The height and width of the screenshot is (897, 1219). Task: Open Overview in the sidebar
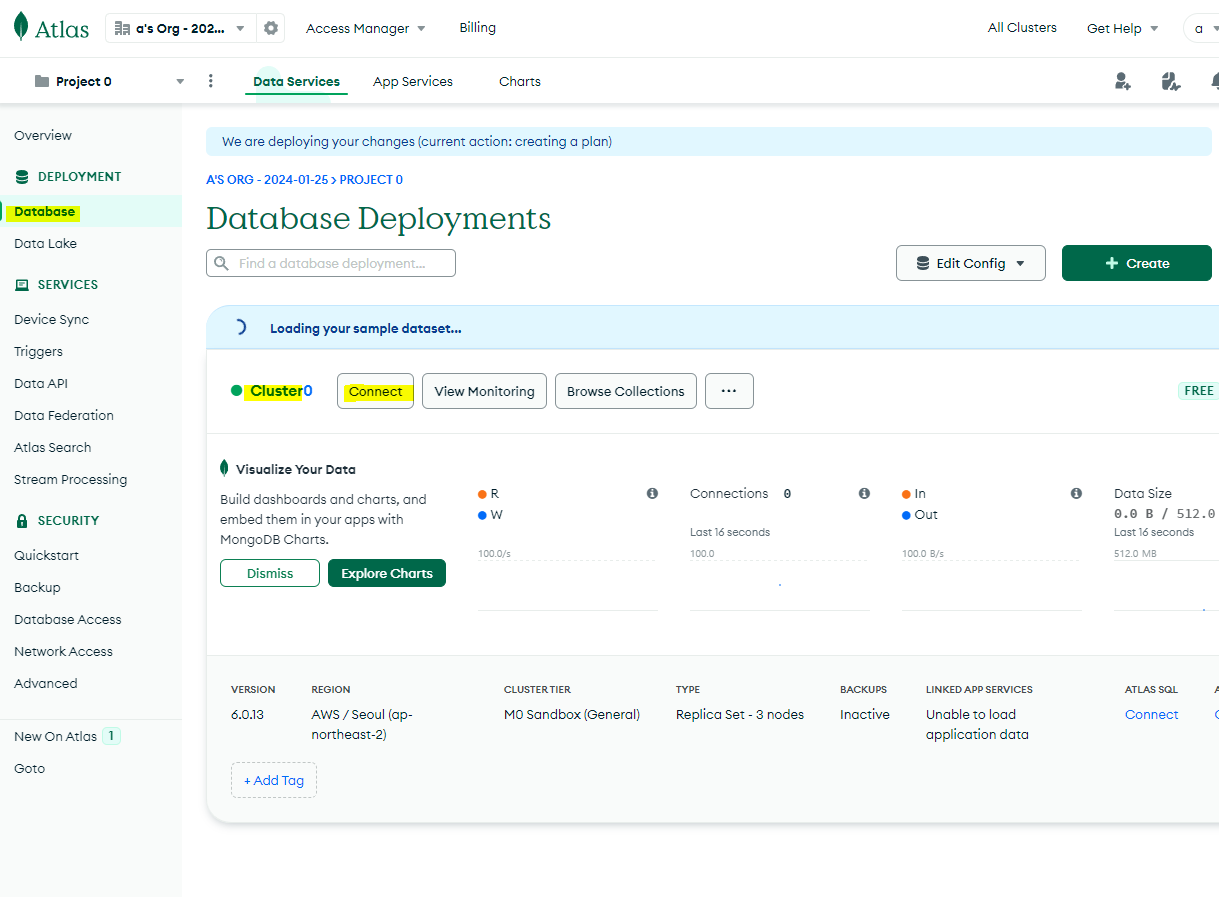click(43, 135)
